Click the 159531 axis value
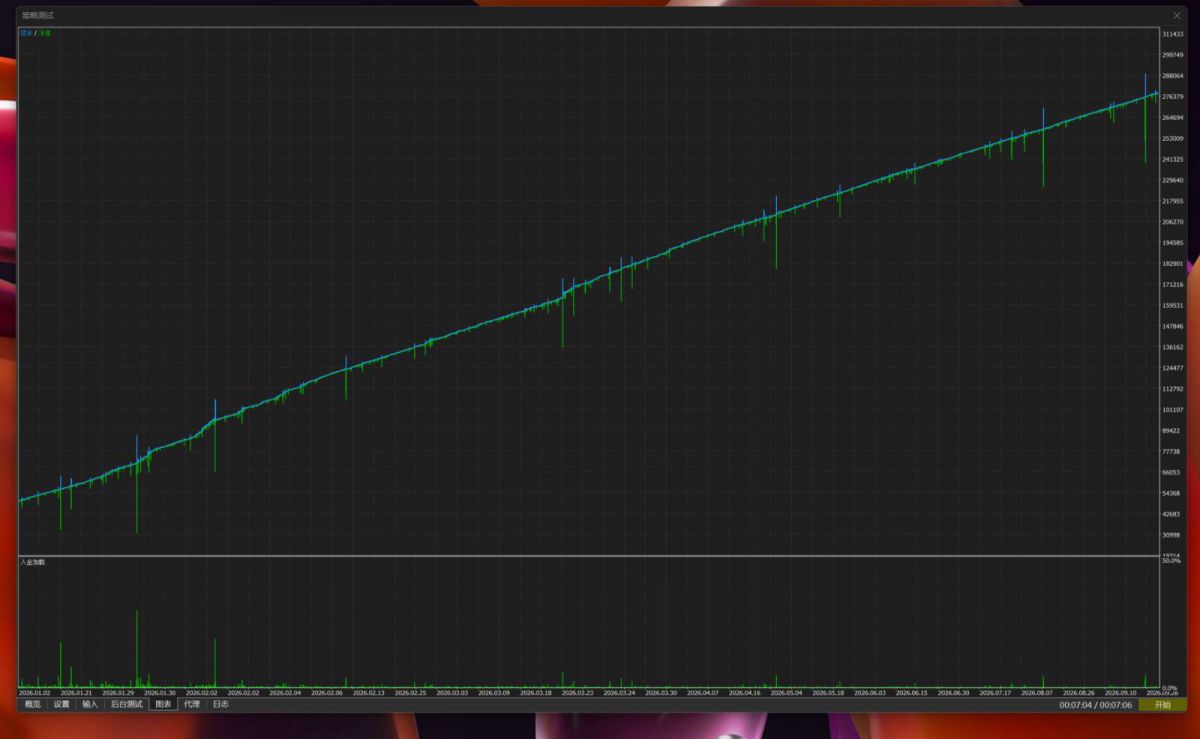Screen dimensions: 1200x739 tap(1173, 305)
